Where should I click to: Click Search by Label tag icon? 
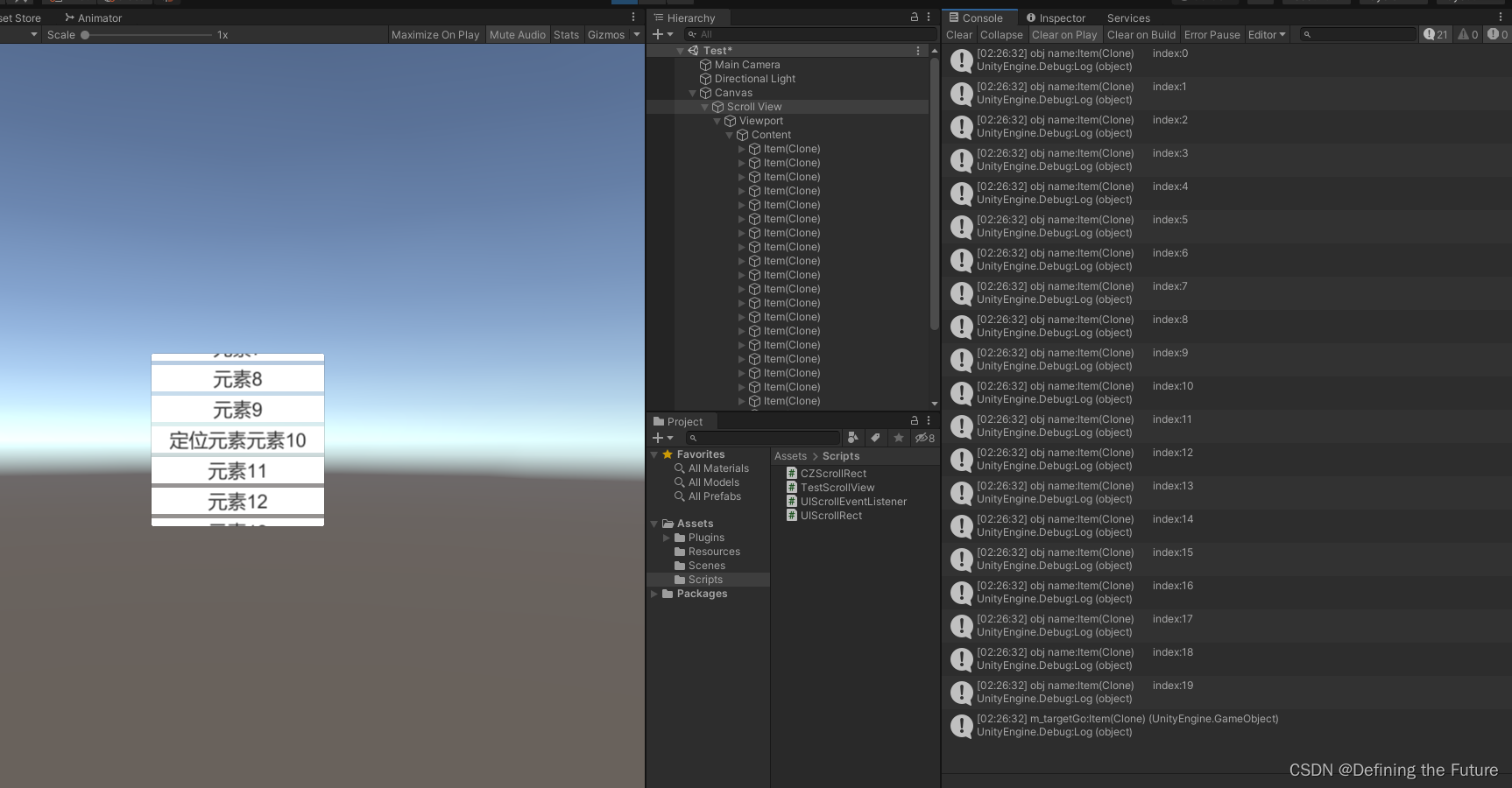875,438
